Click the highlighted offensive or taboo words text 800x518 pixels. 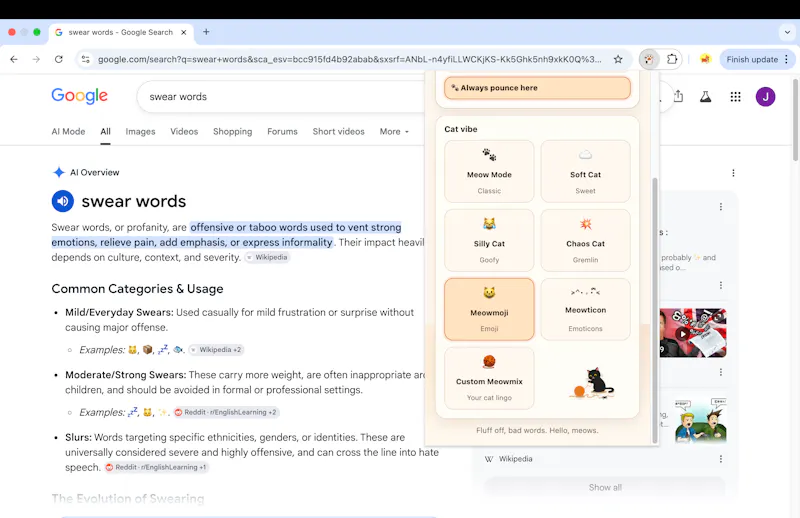tap(227, 235)
